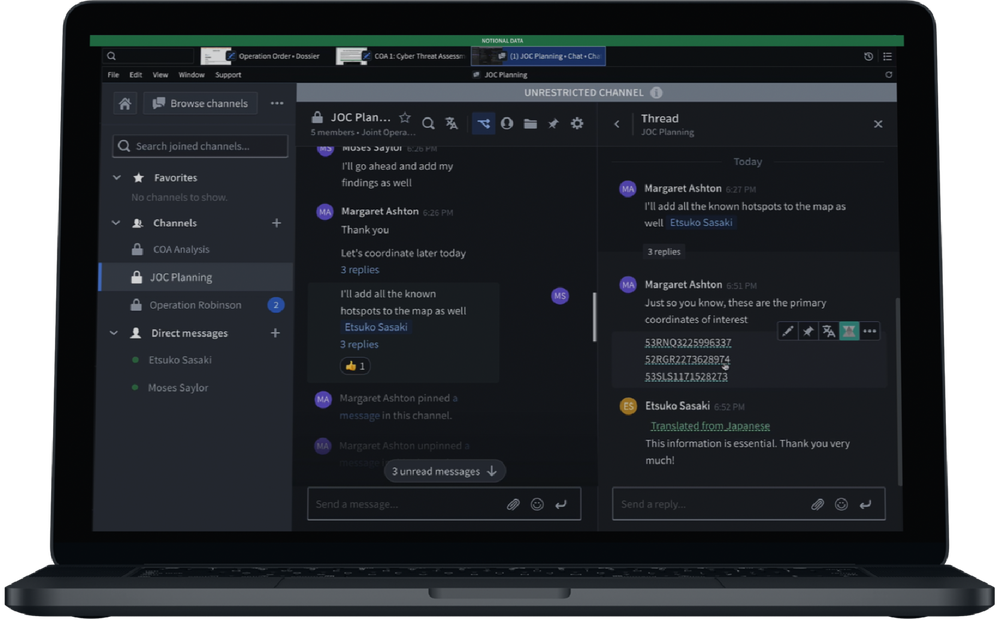This screenshot has height=620, width=1000.
Task: Select the highlighted Threads icon
Action: pyautogui.click(x=483, y=123)
